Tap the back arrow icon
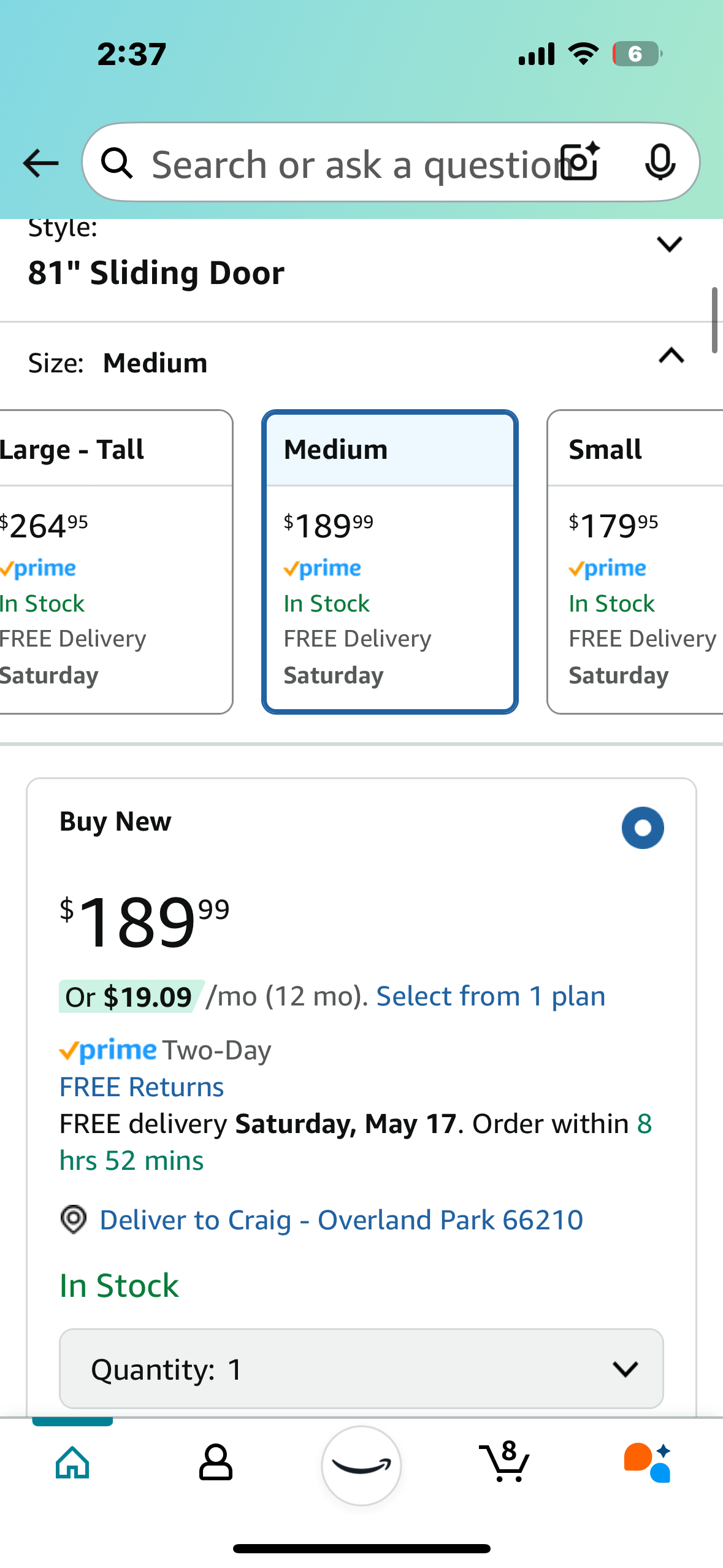723x1568 pixels. [40, 163]
